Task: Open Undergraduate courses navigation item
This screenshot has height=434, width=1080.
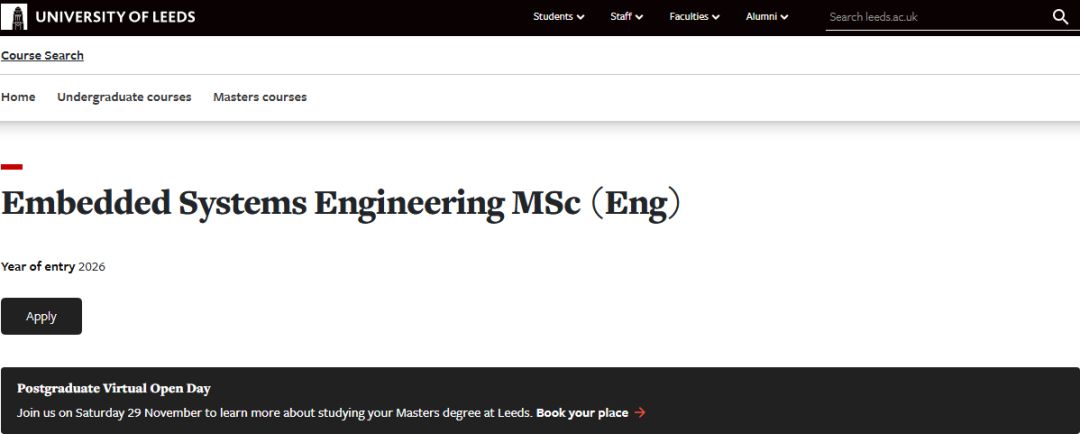Action: click(124, 97)
